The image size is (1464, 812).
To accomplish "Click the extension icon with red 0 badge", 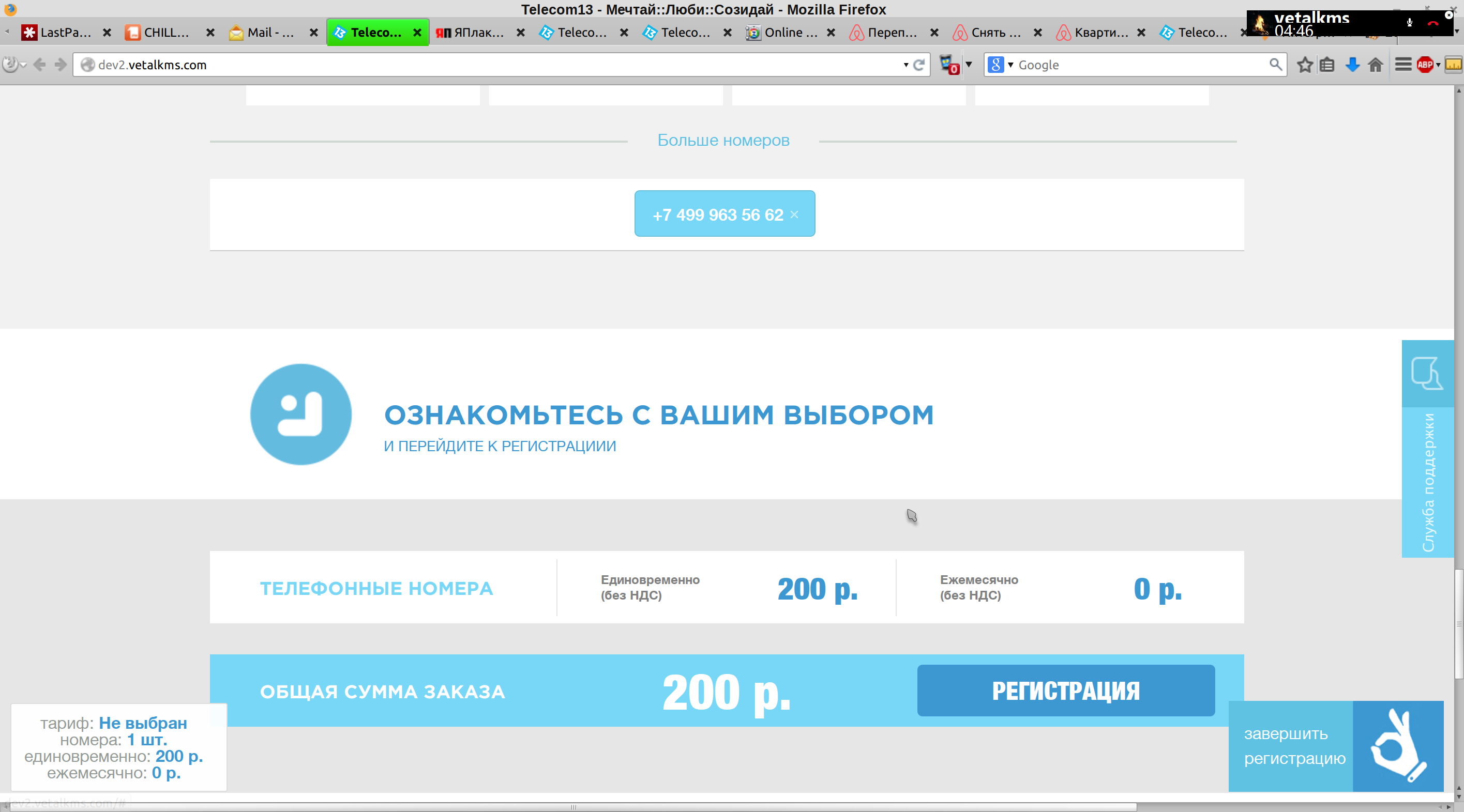I will (x=949, y=64).
